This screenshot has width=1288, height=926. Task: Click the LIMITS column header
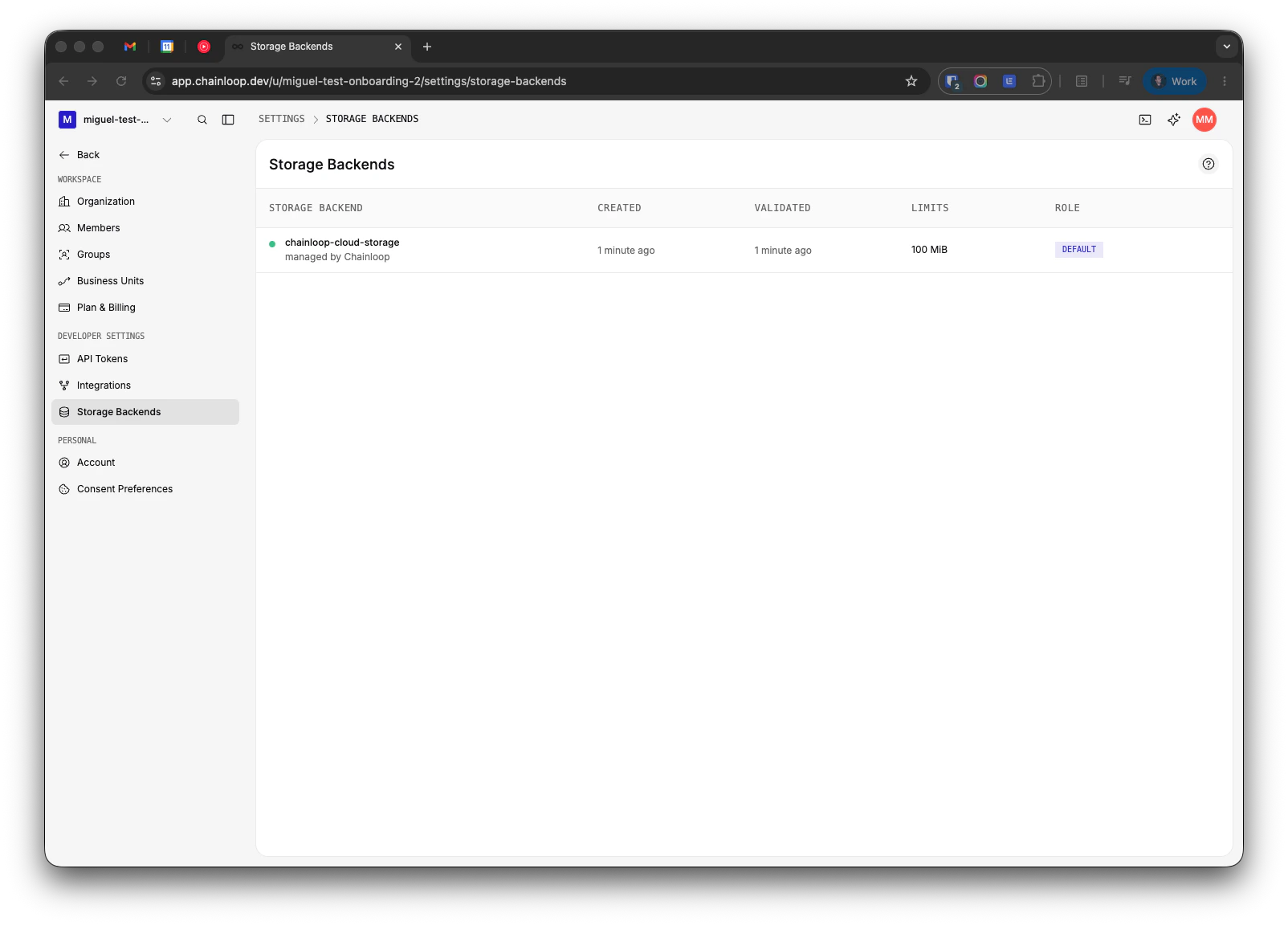(x=930, y=208)
